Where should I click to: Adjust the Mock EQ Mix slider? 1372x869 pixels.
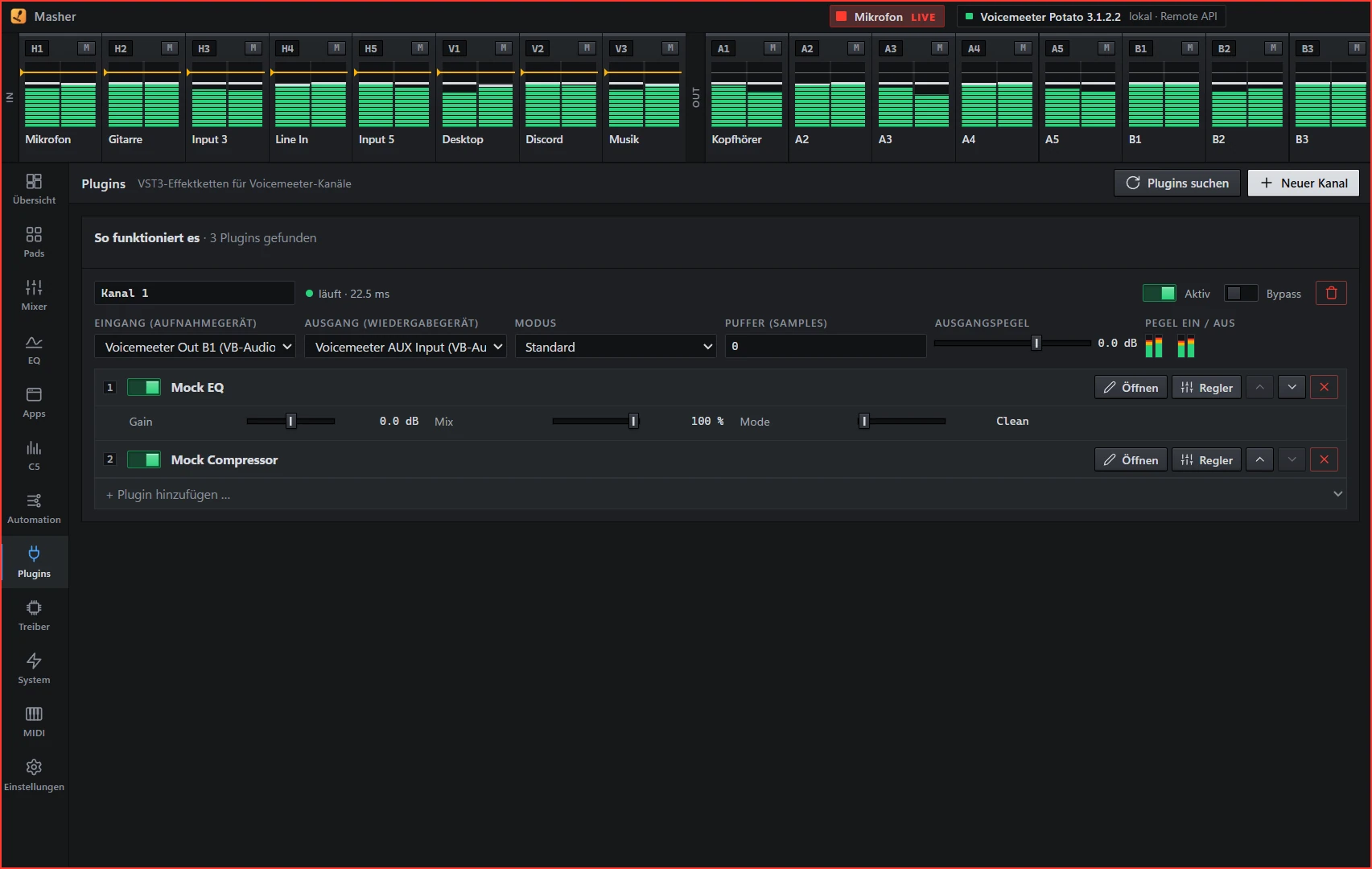595,421
